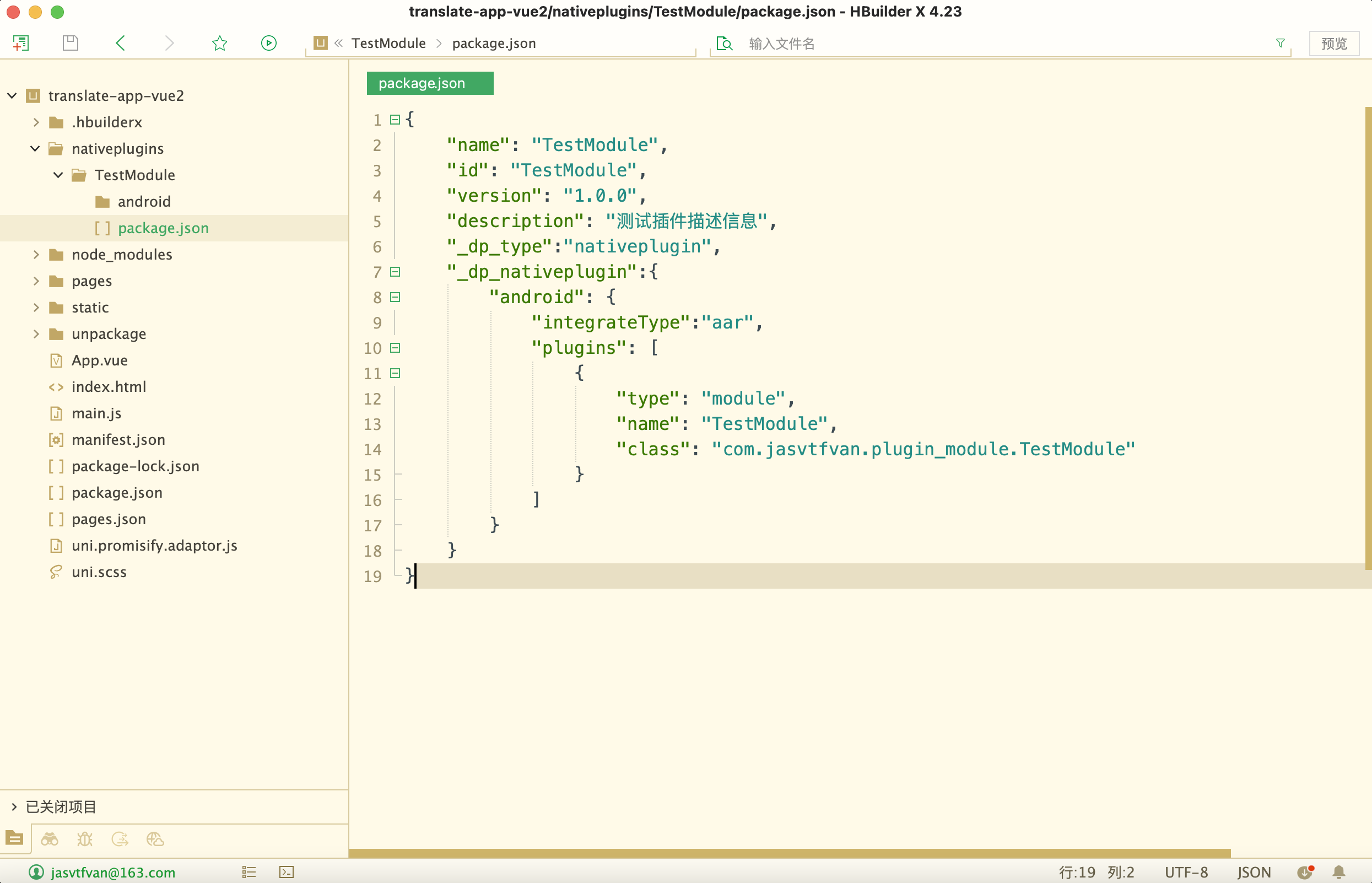
Task: Click the editor horizontal scrollbar
Action: click(x=790, y=853)
